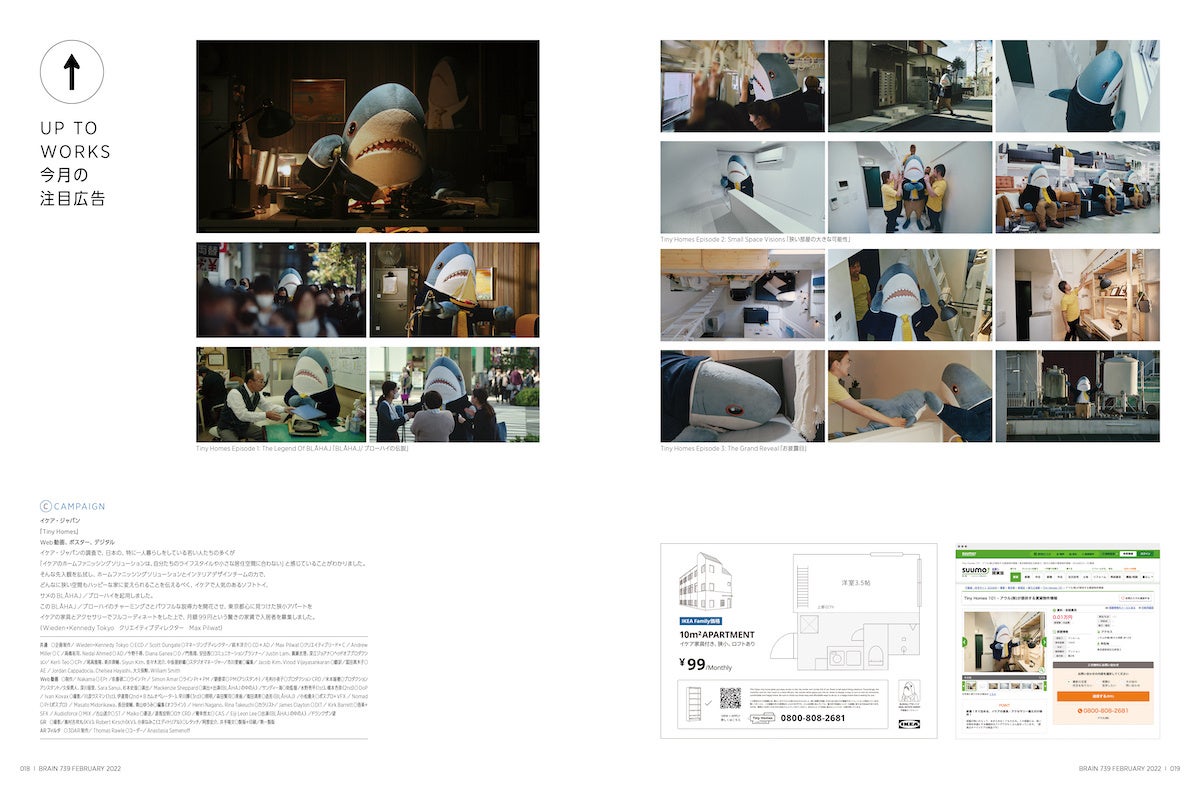Viewport: 1200px width, 791px height.
Task: Open image of yellow-shirt man at wooden shelves
Action: [x=1078, y=295]
